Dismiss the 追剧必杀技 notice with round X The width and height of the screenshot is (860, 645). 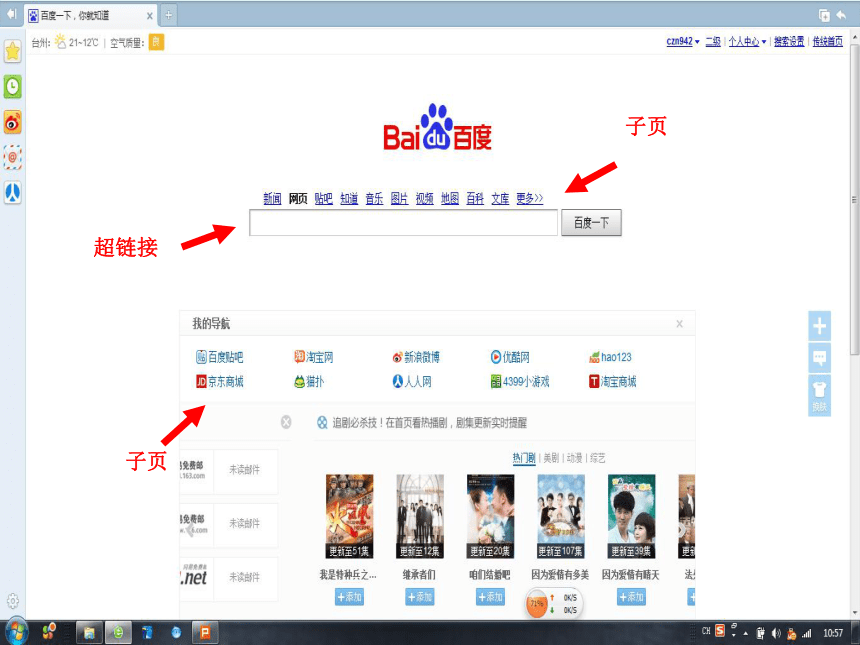286,422
